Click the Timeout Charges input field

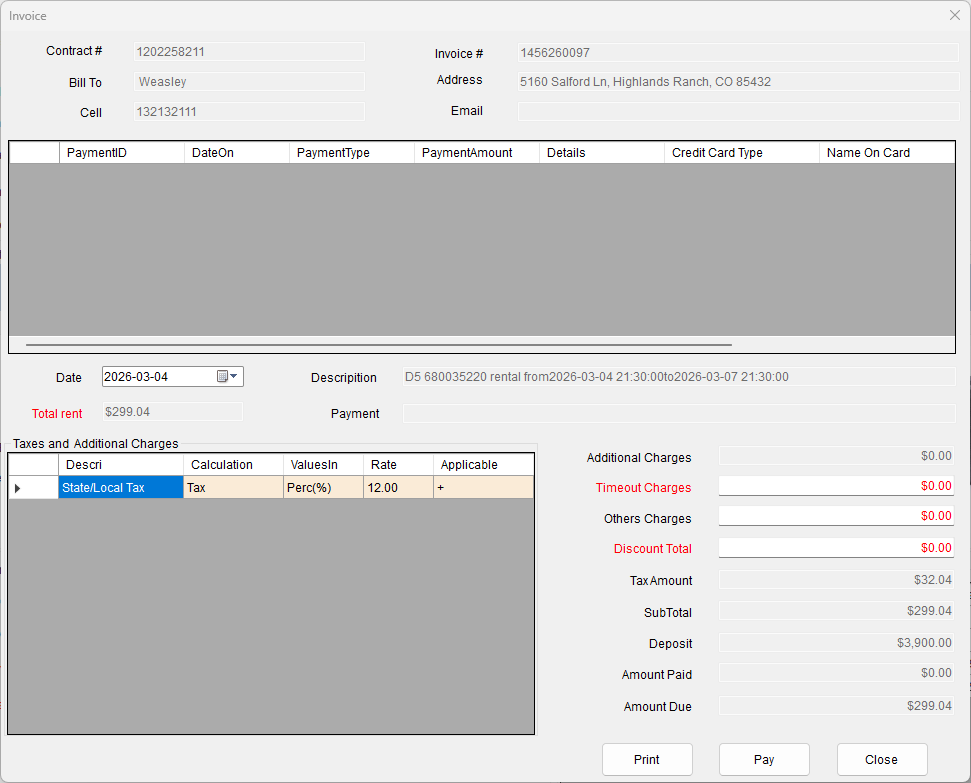(x=836, y=486)
